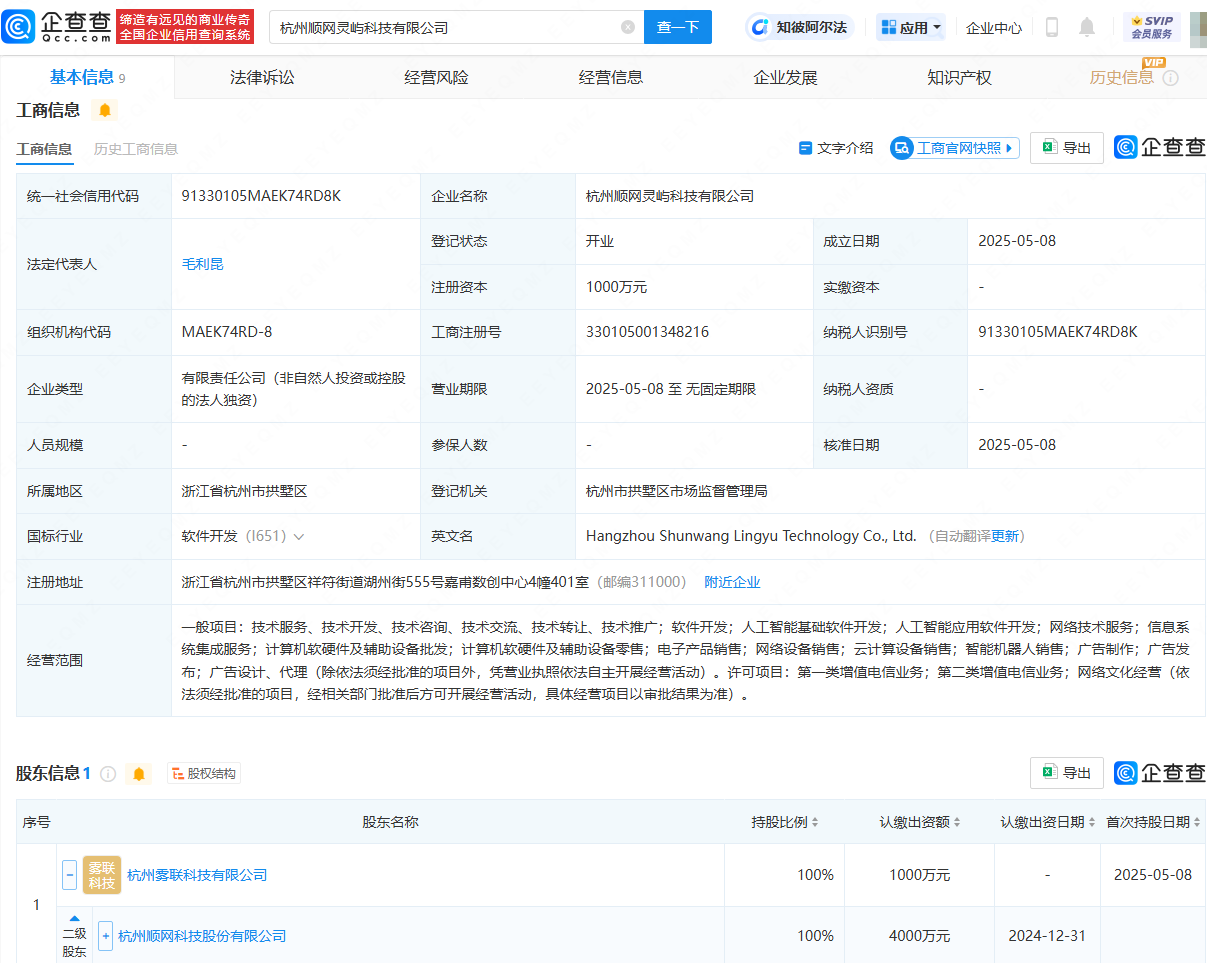Click 注册资本 value 1000万元
The width and height of the screenshot is (1207, 963).
click(x=616, y=287)
